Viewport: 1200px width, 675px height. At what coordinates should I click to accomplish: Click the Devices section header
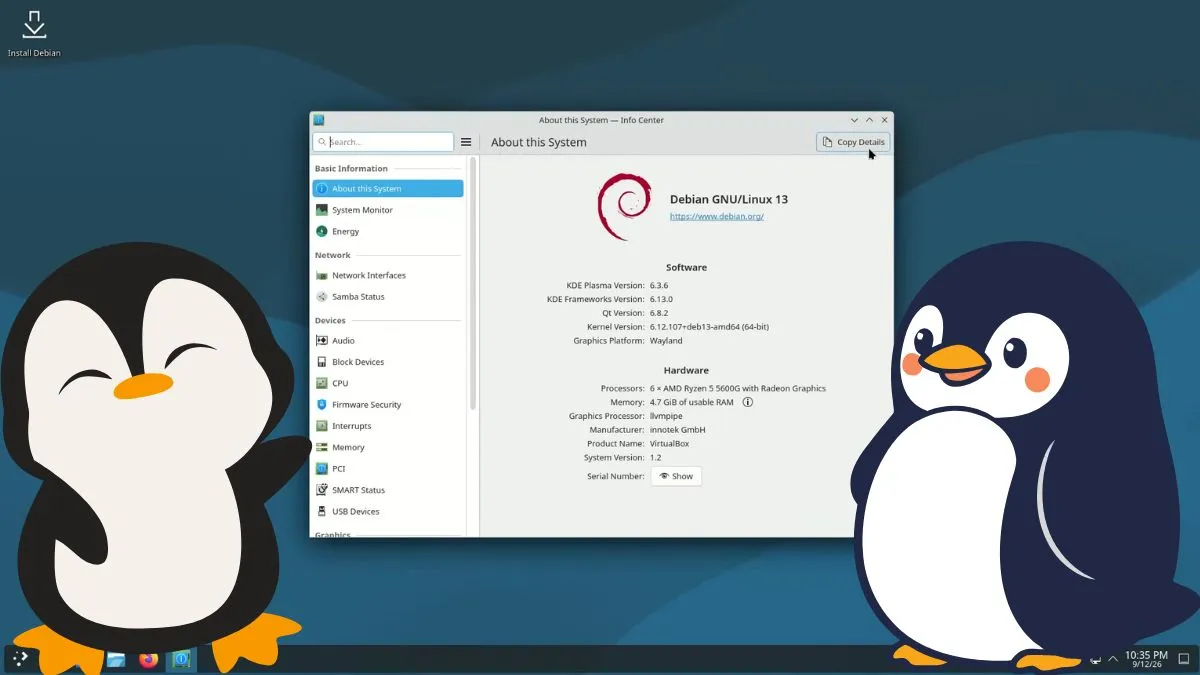330,320
